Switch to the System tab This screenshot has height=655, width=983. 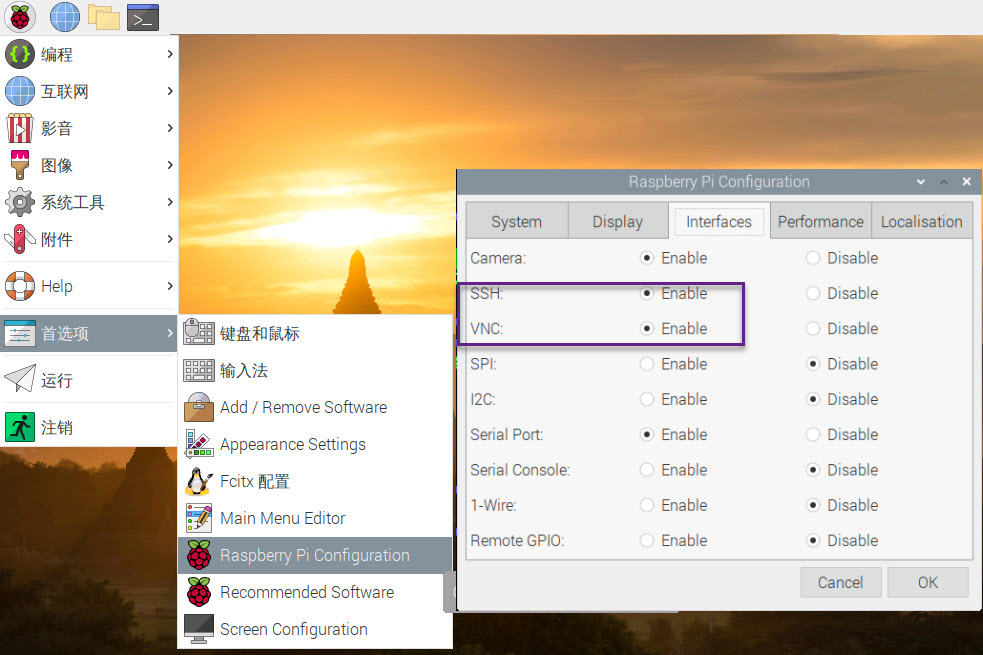(517, 221)
